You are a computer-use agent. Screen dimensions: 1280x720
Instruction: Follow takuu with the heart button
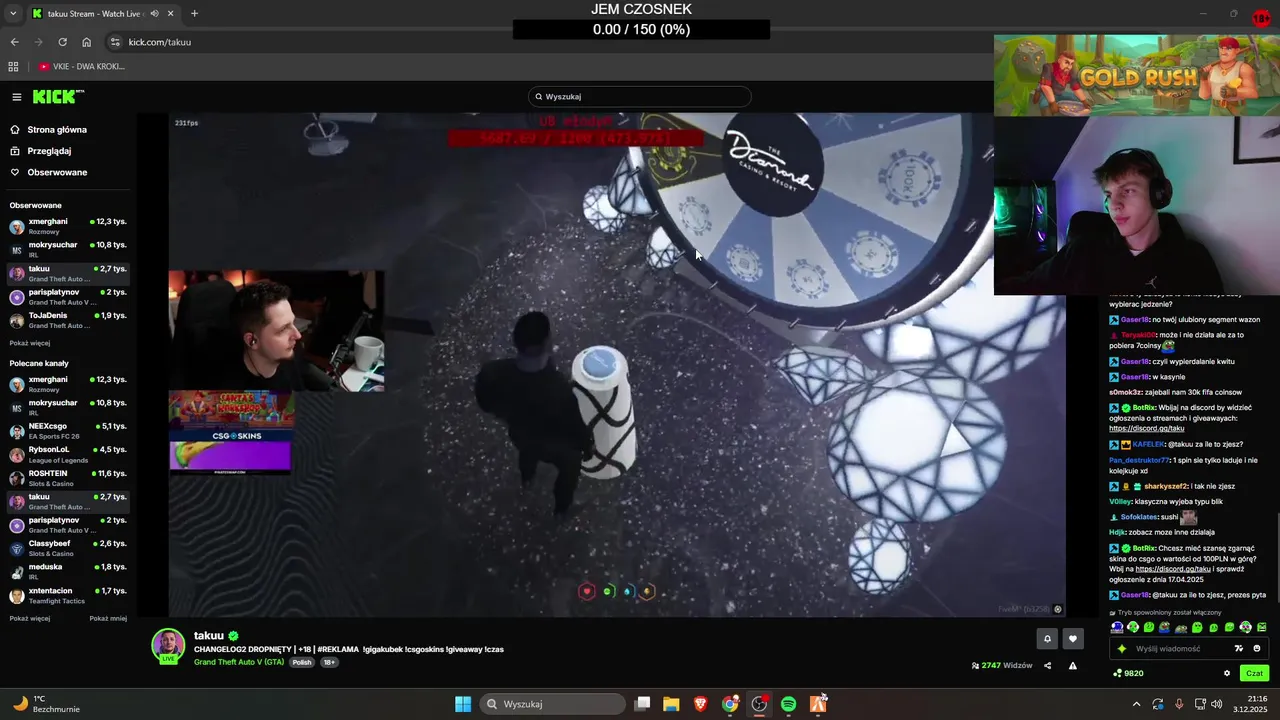[x=1073, y=639]
